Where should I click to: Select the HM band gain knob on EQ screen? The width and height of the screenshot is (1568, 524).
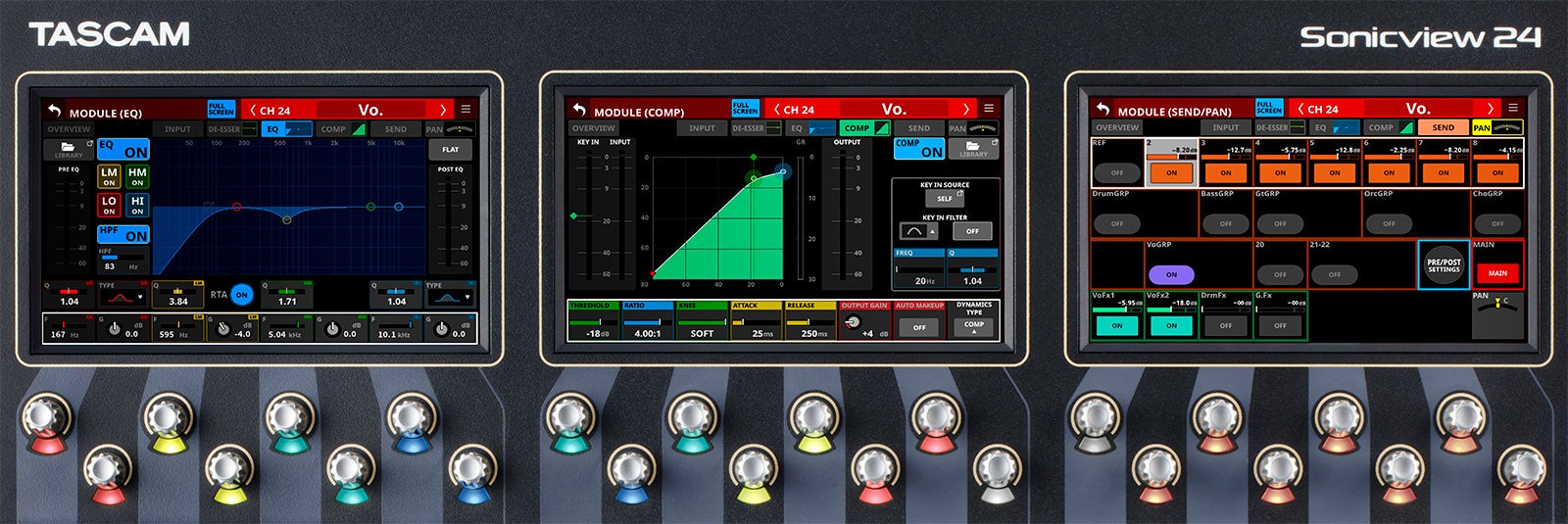click(332, 329)
